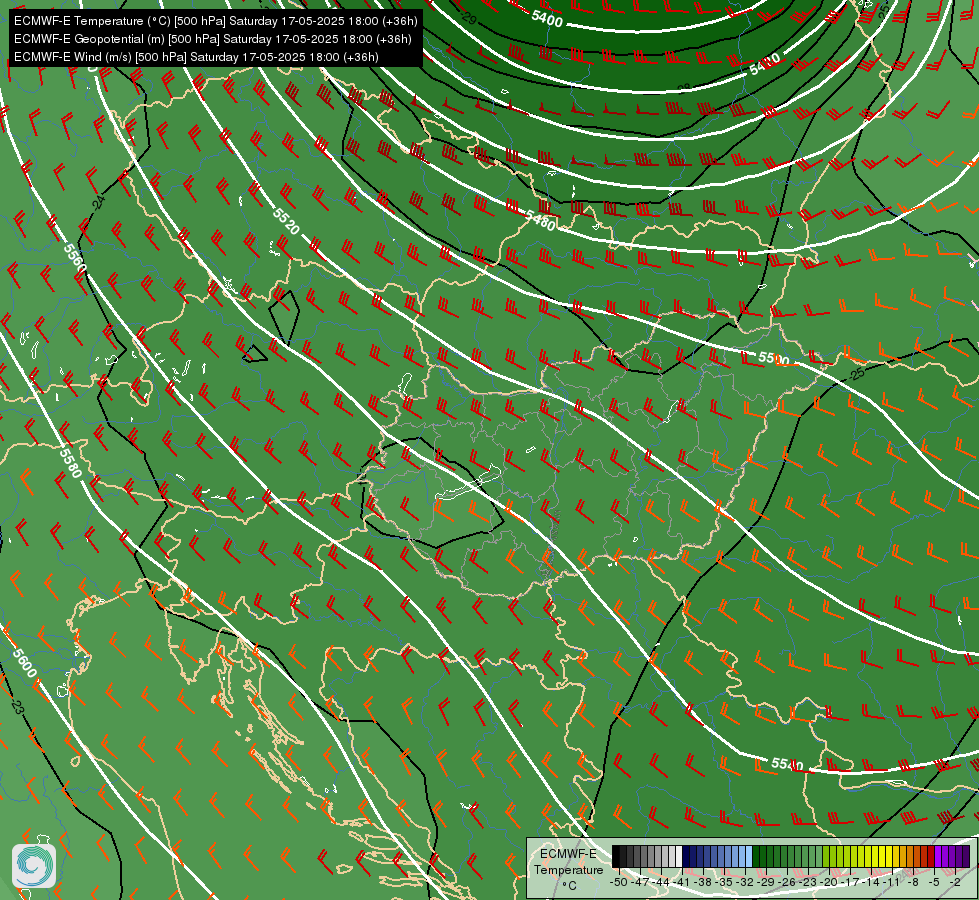
Task: Select the lightest blue swatch beside dark green
Action: pos(749,856)
